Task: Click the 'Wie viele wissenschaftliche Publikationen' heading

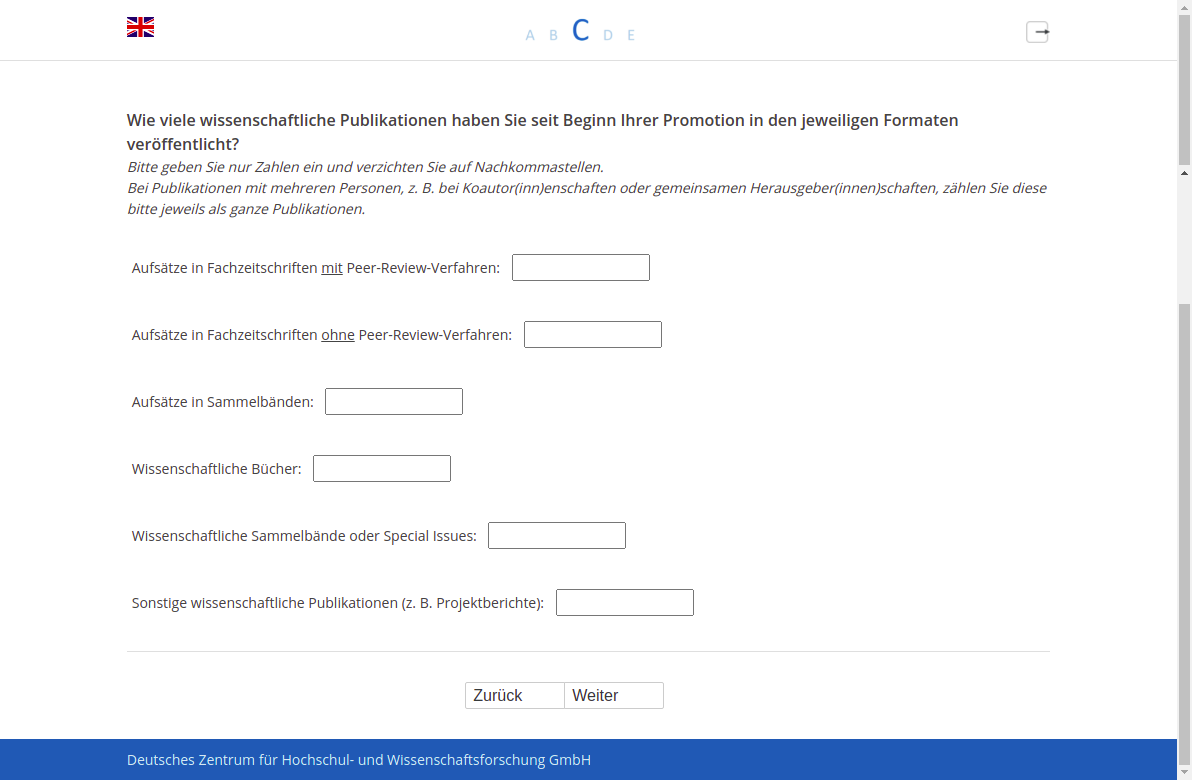Action: (x=542, y=132)
